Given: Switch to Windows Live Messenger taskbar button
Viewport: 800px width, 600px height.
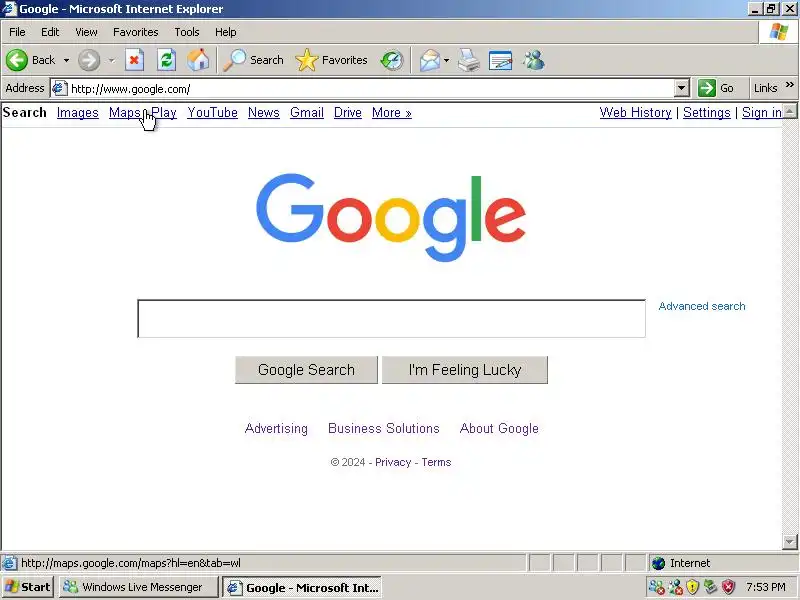Looking at the screenshot, I should coord(138,587).
